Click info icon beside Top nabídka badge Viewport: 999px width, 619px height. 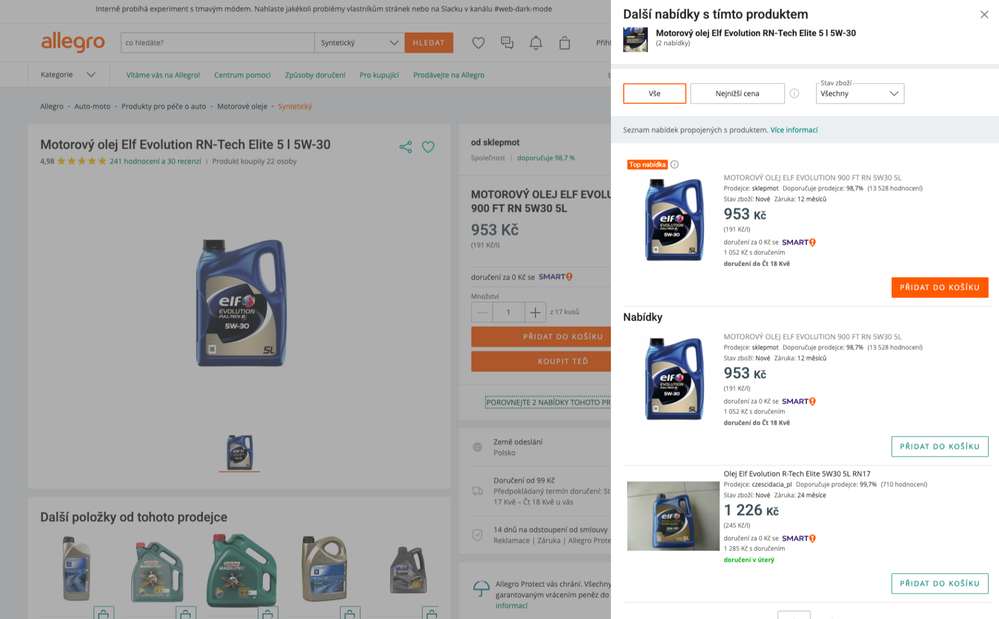click(675, 165)
